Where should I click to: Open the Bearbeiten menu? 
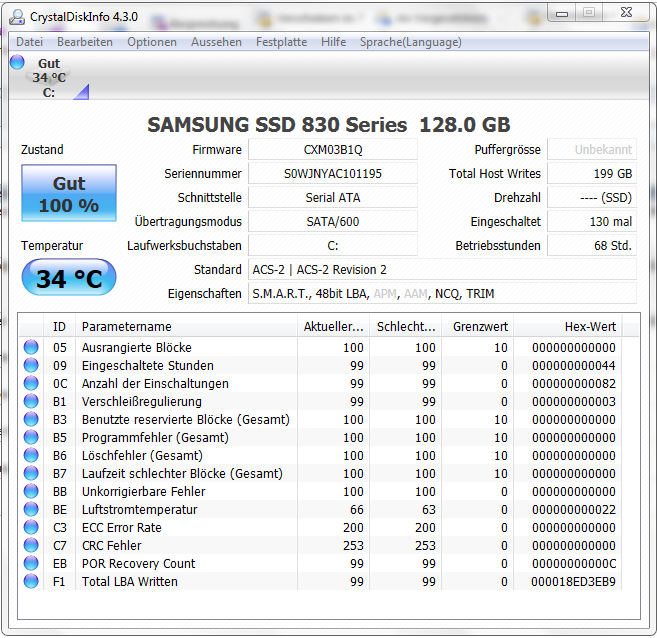coord(85,42)
